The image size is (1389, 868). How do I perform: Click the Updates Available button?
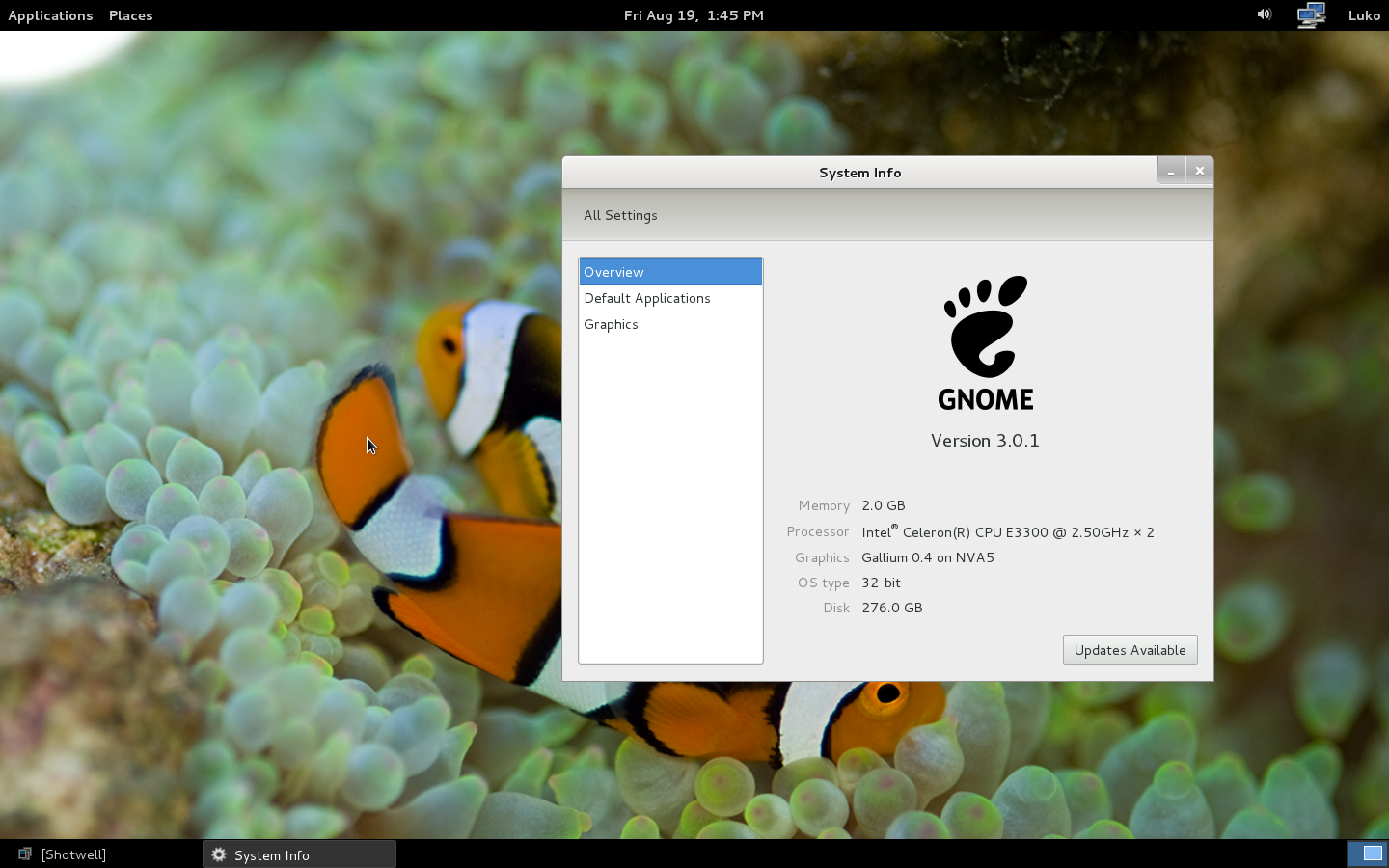click(1130, 650)
